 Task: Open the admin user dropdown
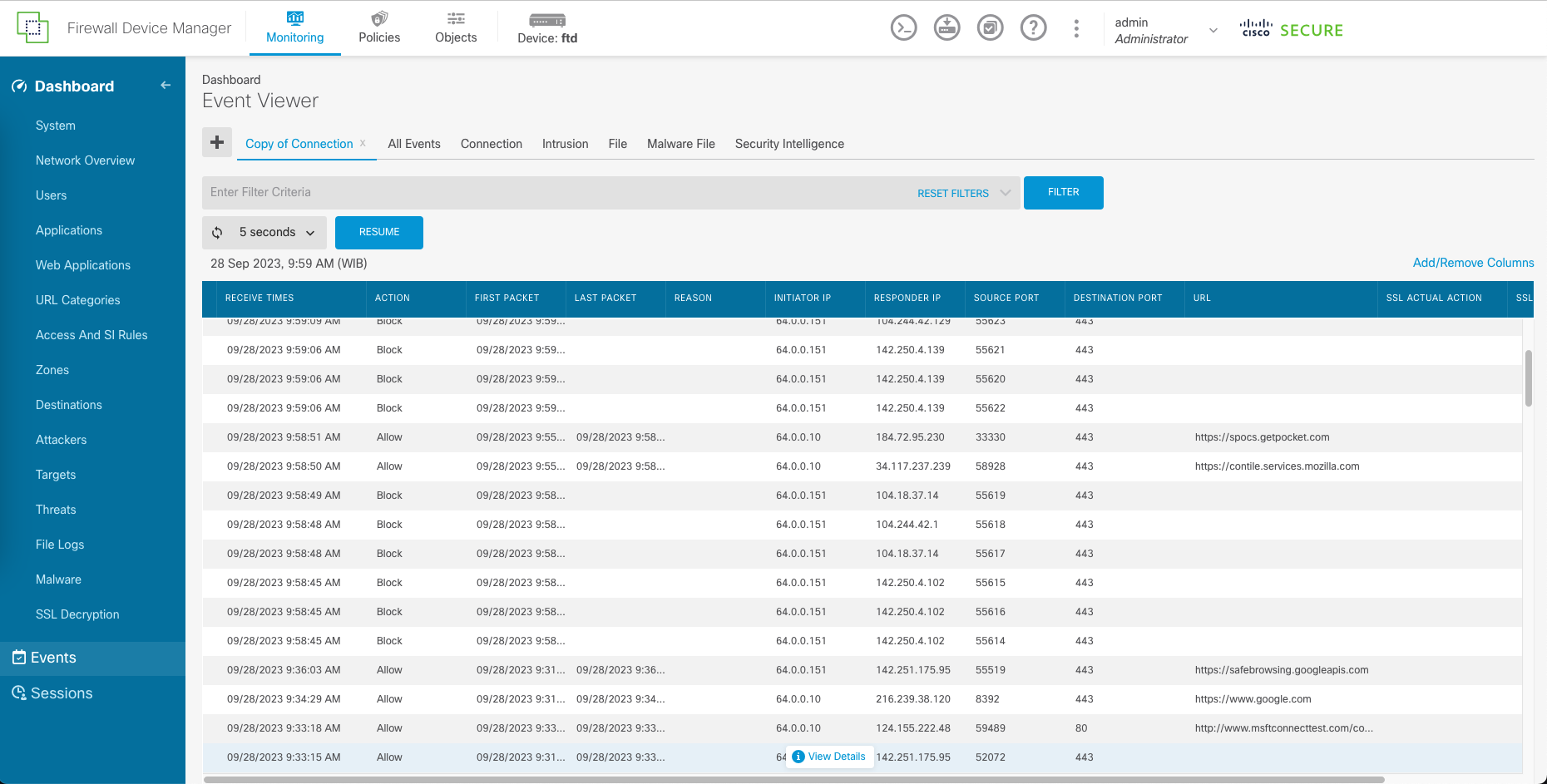tap(1213, 31)
